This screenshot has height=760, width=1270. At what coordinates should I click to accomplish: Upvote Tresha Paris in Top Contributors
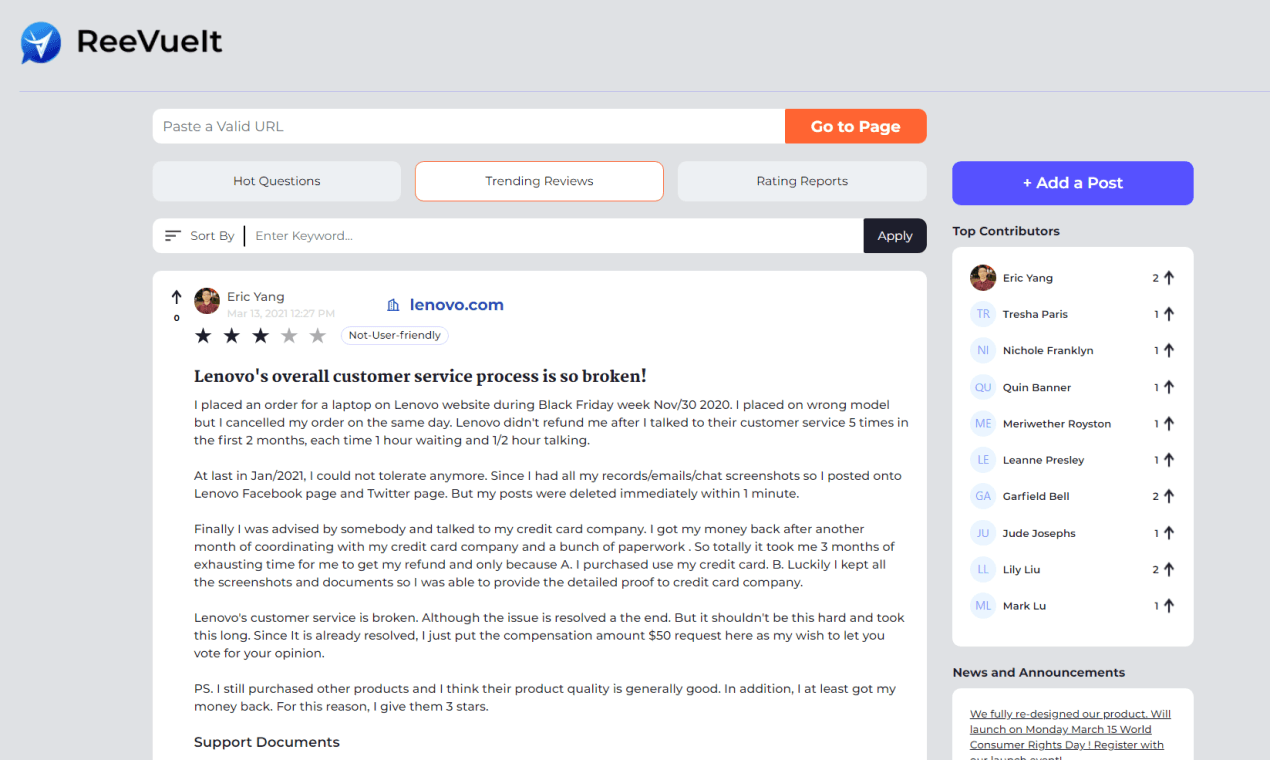pyautogui.click(x=1169, y=314)
